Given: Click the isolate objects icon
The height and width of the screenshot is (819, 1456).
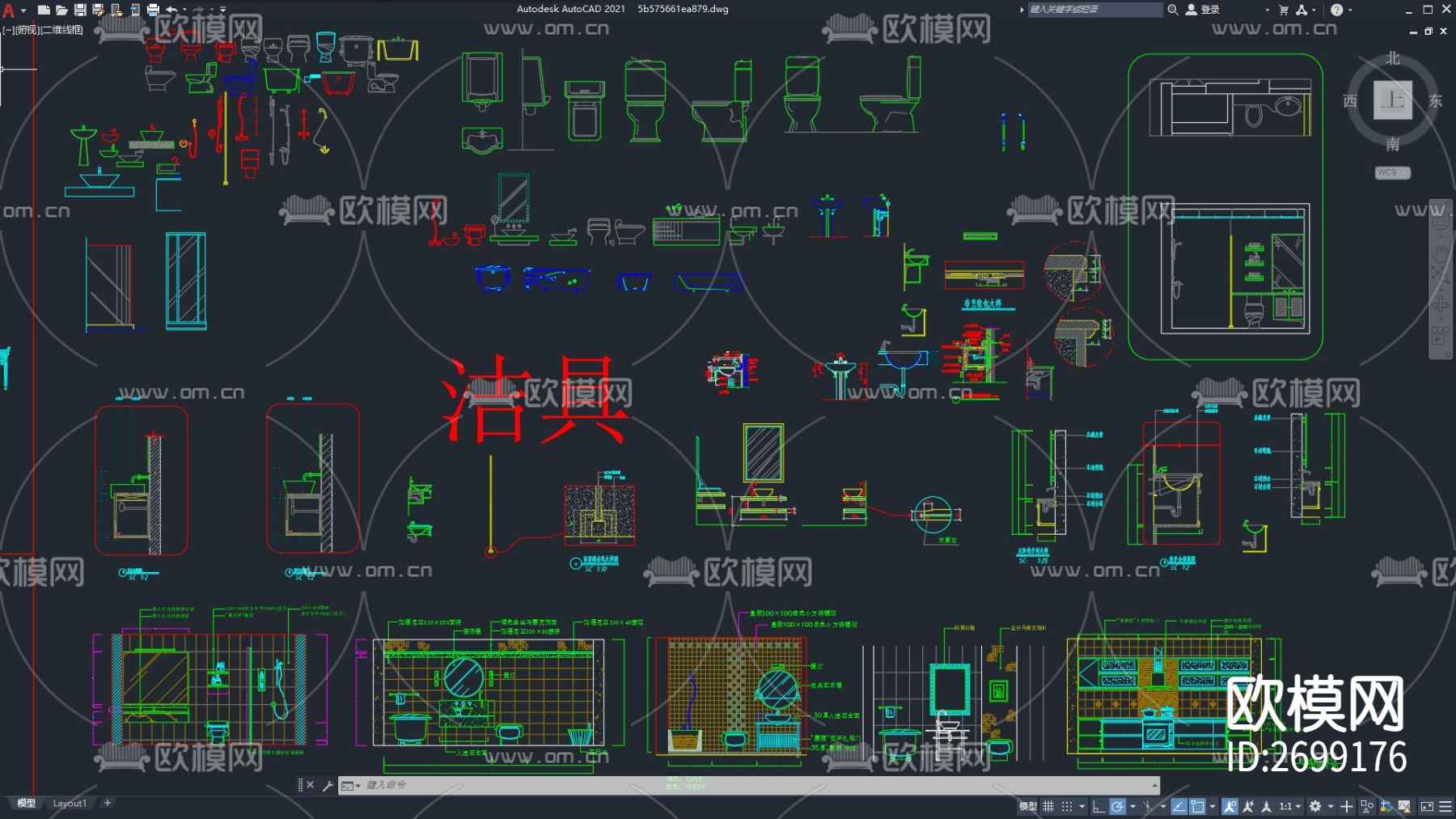Looking at the screenshot, I should [1367, 806].
